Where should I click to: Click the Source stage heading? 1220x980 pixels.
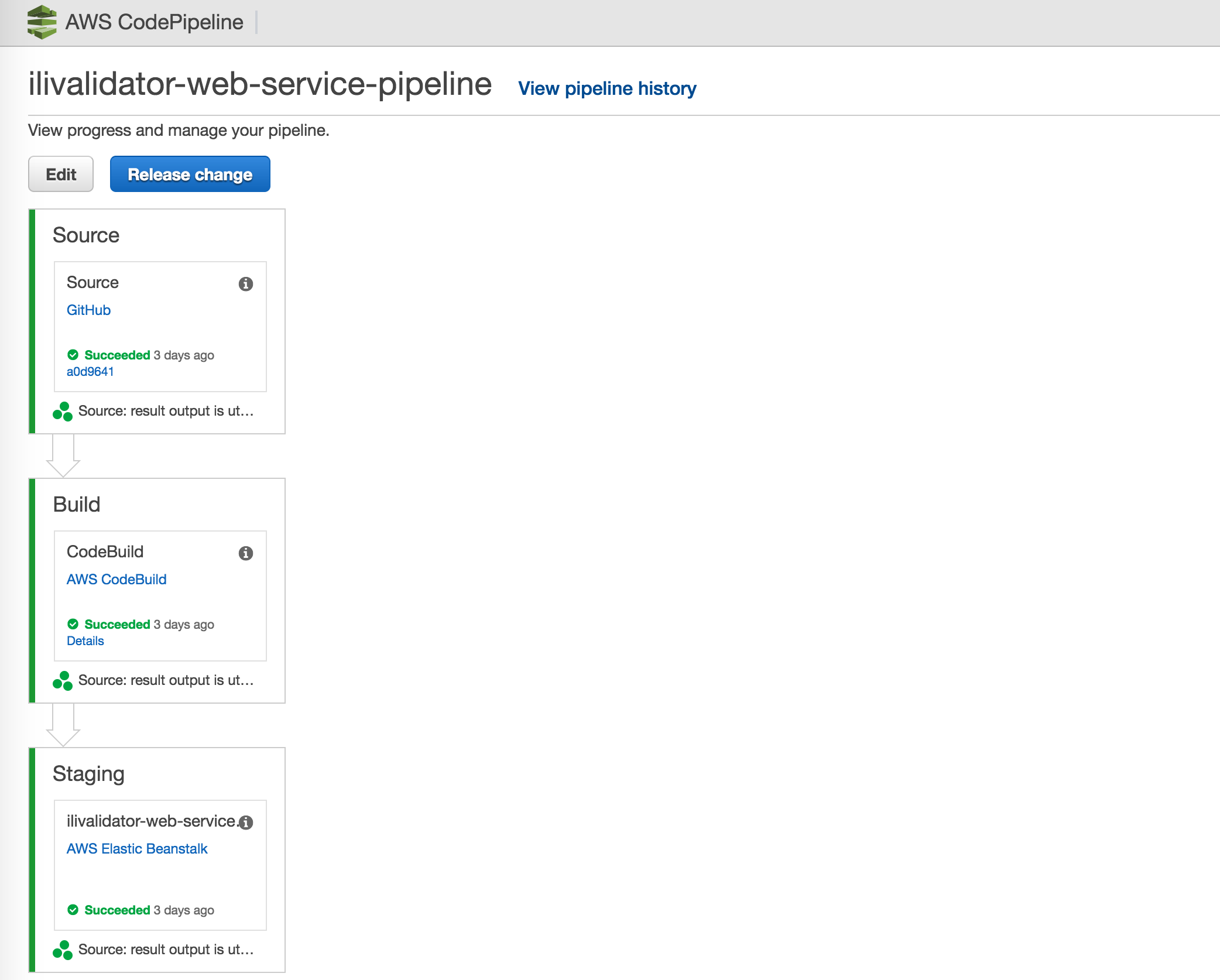coord(86,235)
